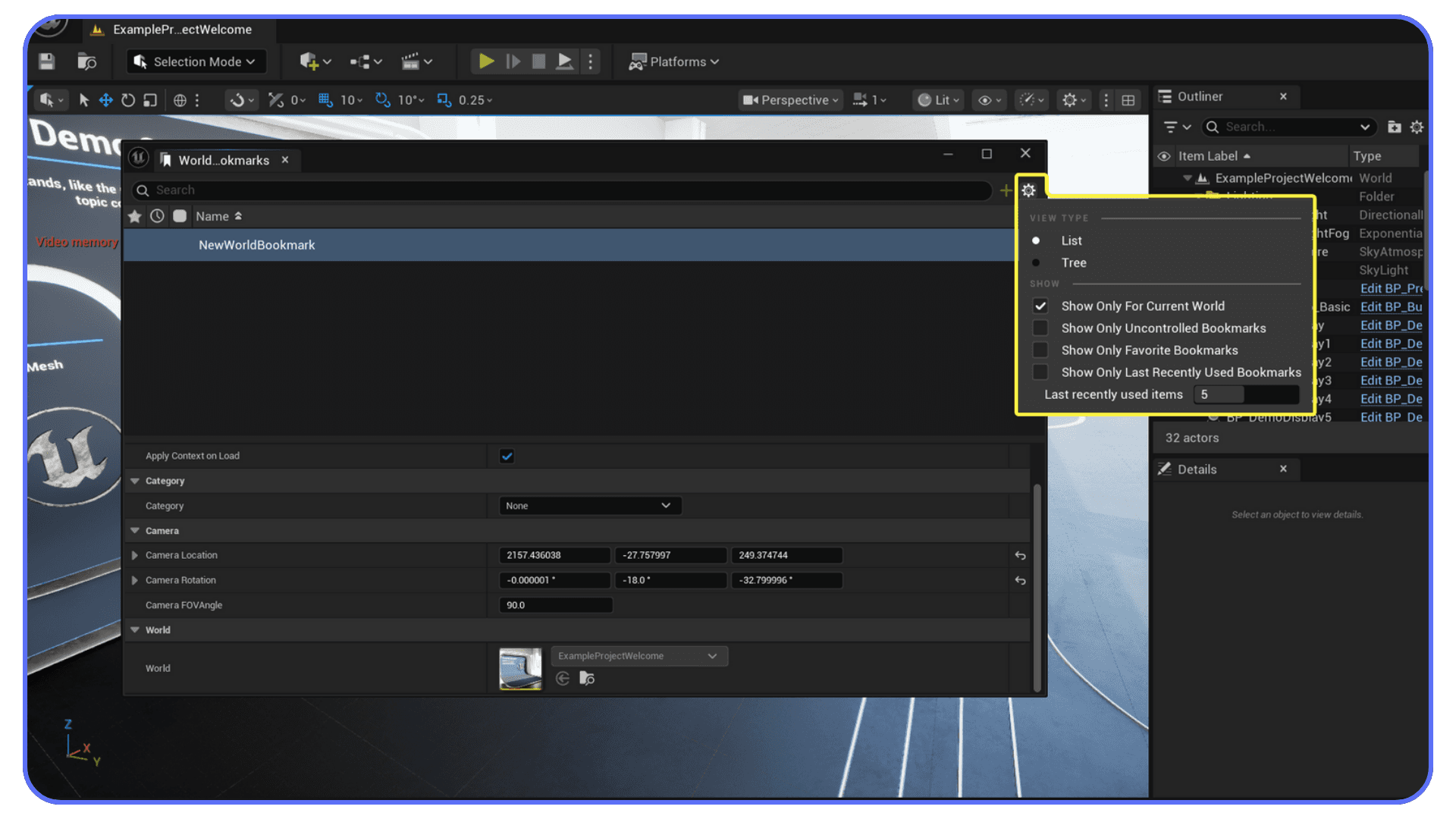Collapse the Camera section

(135, 530)
